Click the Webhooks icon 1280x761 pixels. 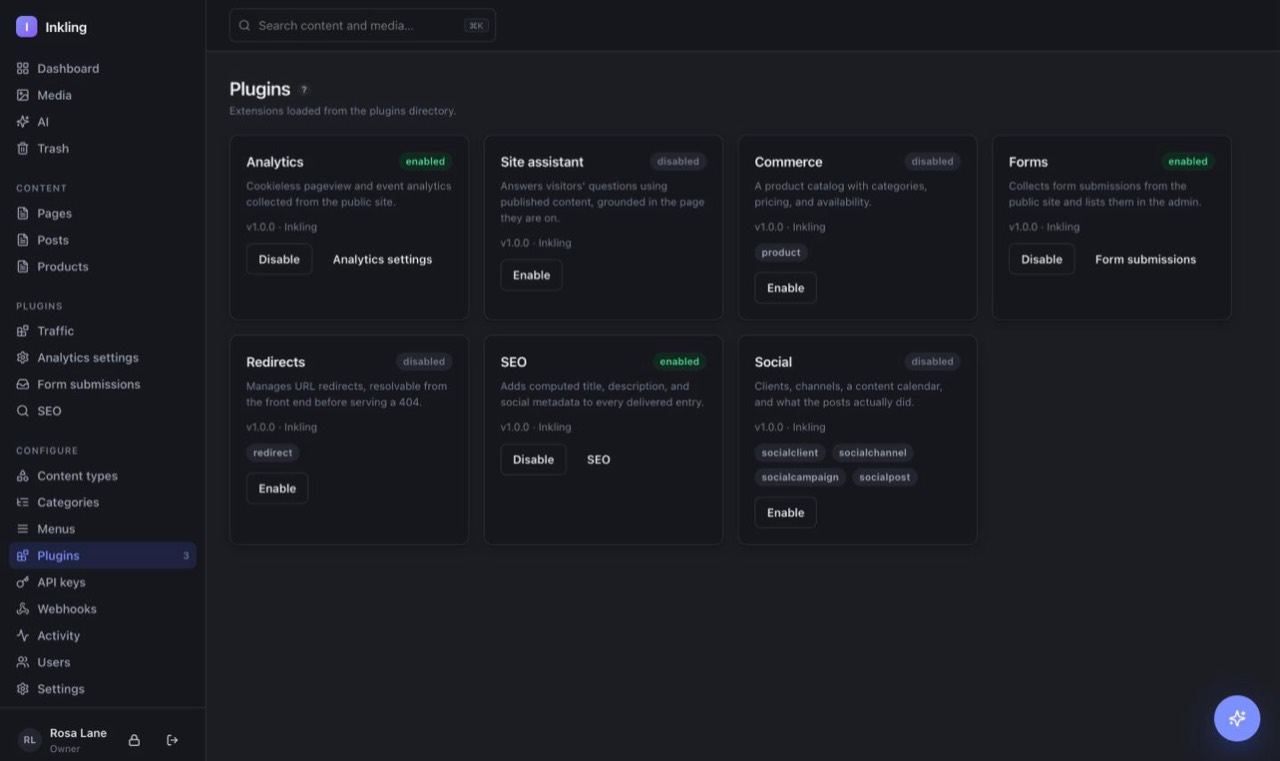point(23,609)
